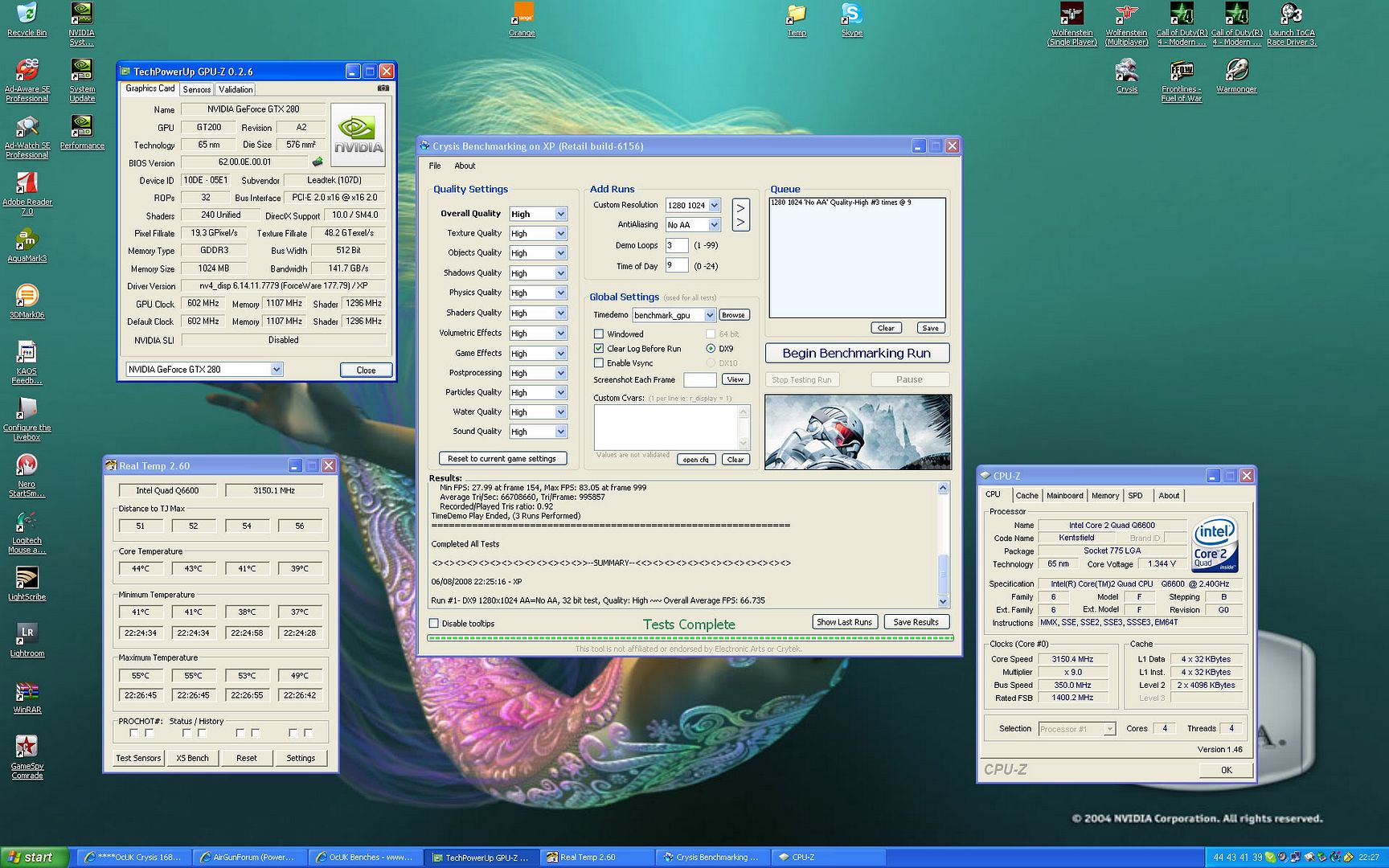Toggle the Windowed checkbox
This screenshot has width=1389, height=868.
(x=599, y=334)
